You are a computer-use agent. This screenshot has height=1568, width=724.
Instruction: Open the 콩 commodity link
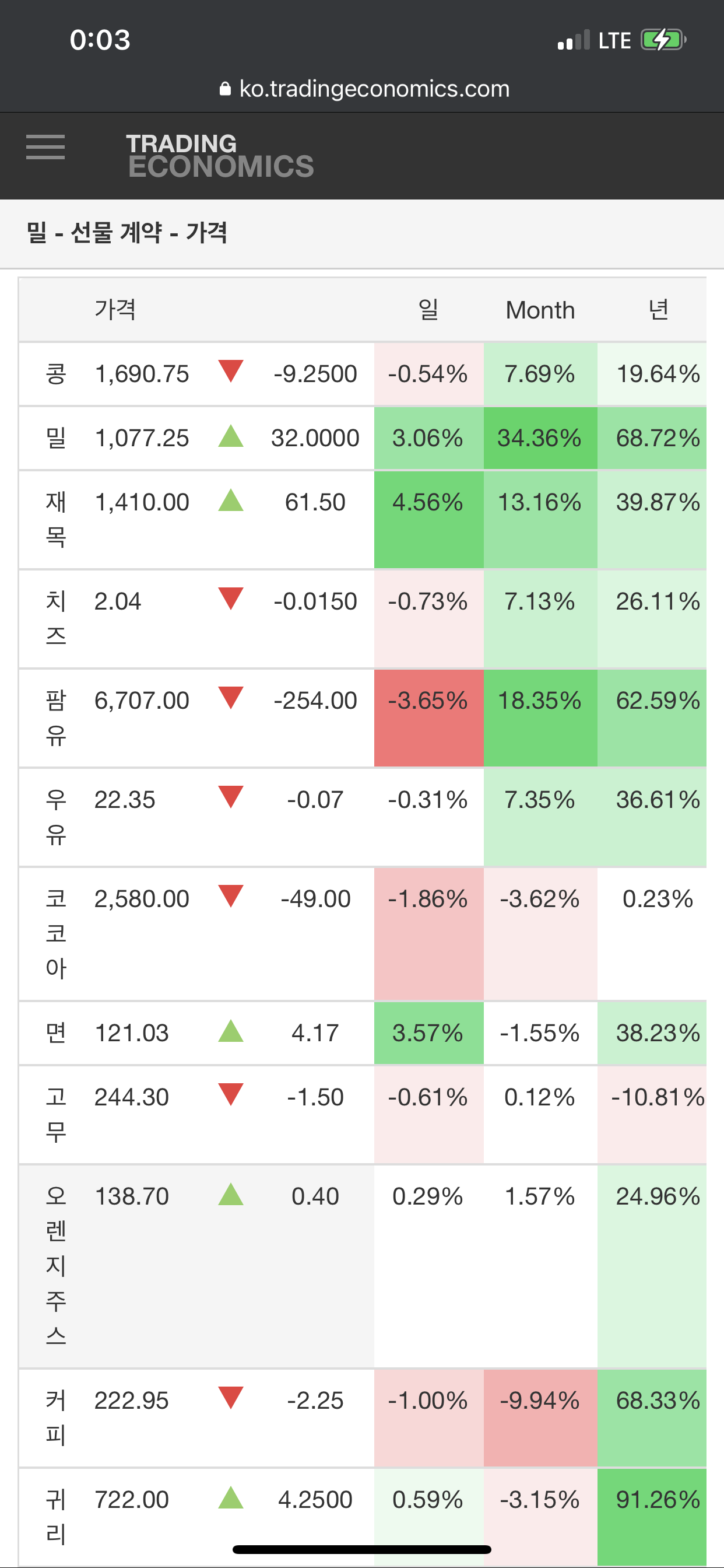click(x=56, y=374)
